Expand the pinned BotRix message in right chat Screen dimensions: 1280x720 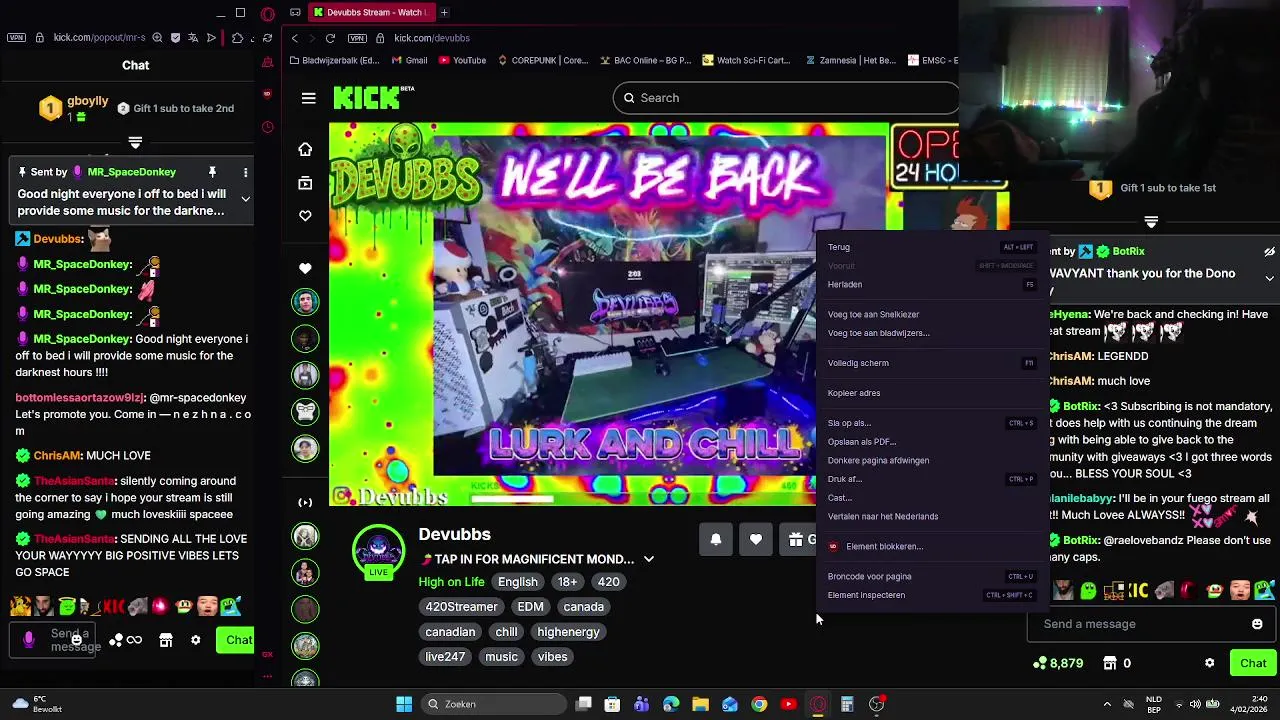1270,278
